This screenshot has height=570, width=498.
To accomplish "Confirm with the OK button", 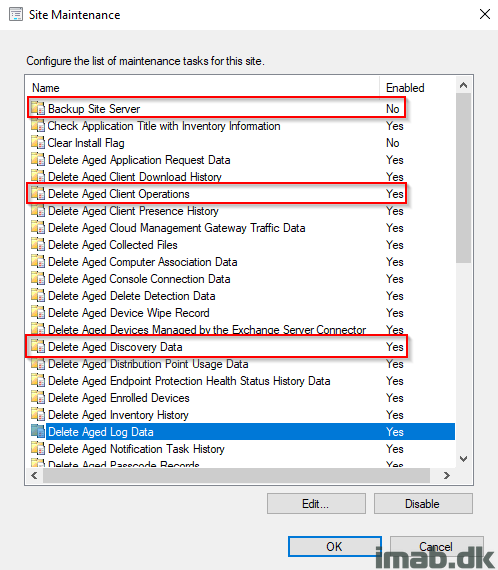I will coord(334,546).
